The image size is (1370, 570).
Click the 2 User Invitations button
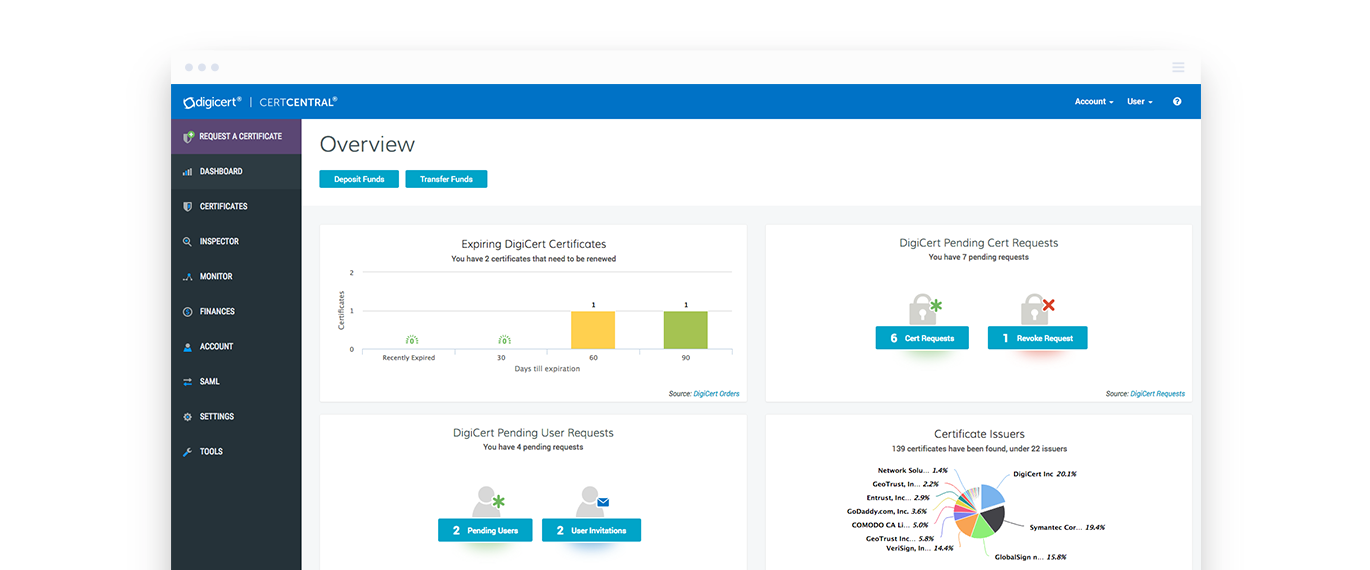pyautogui.click(x=591, y=530)
